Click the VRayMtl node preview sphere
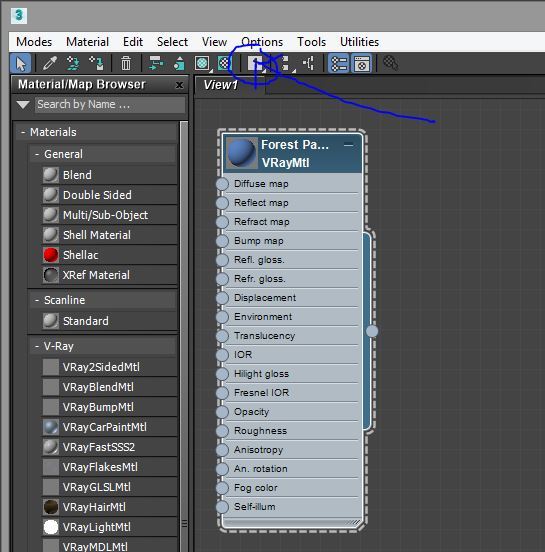Image resolution: width=545 pixels, height=552 pixels. [242, 153]
